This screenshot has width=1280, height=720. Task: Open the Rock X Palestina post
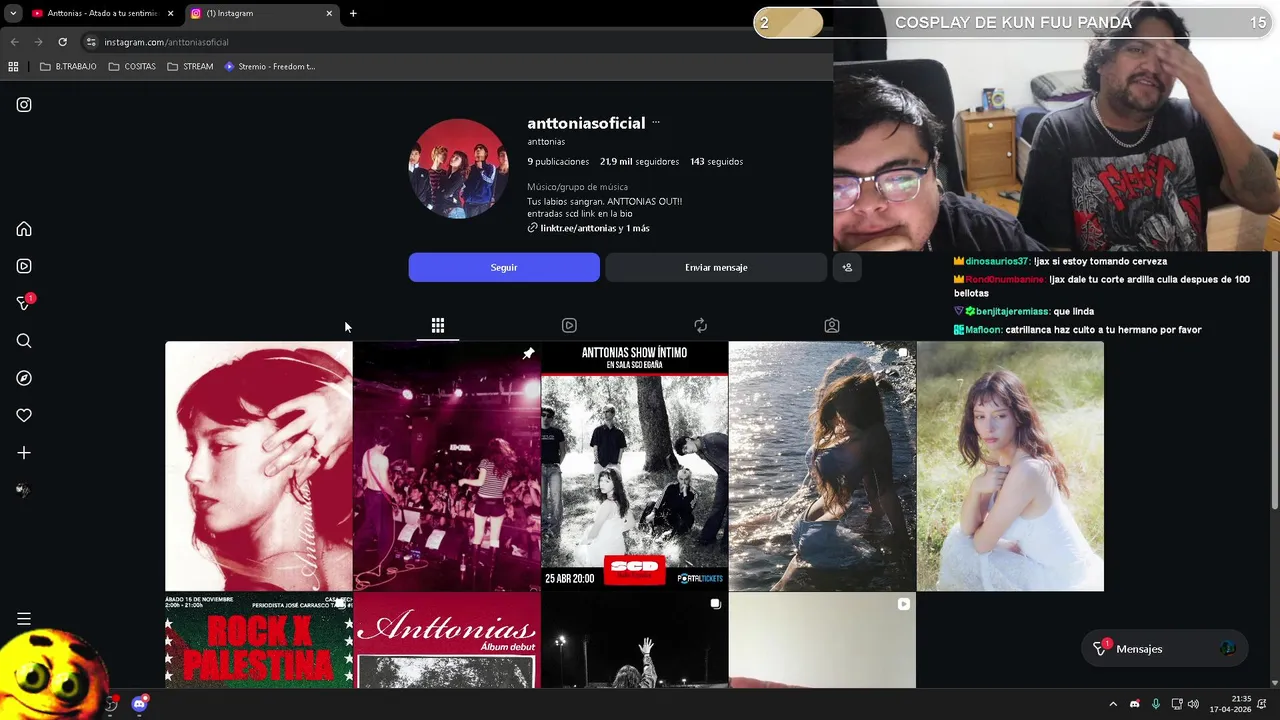pos(259,640)
